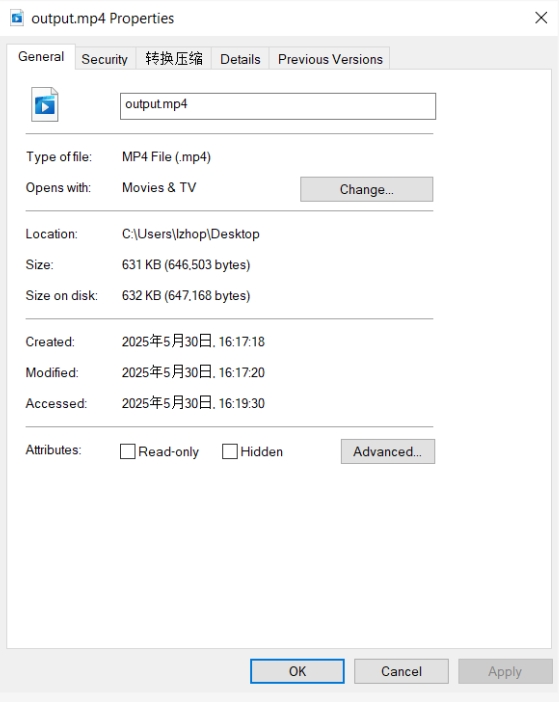This screenshot has width=559, height=702.
Task: Switch to the Details tab
Action: click(x=240, y=59)
